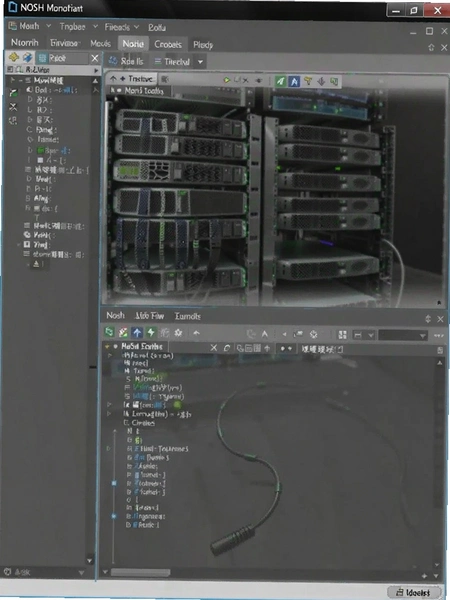Open the wide dropdown combo box in bottom toolbar
Viewport: 450px width, 600px height.
pos(403,336)
